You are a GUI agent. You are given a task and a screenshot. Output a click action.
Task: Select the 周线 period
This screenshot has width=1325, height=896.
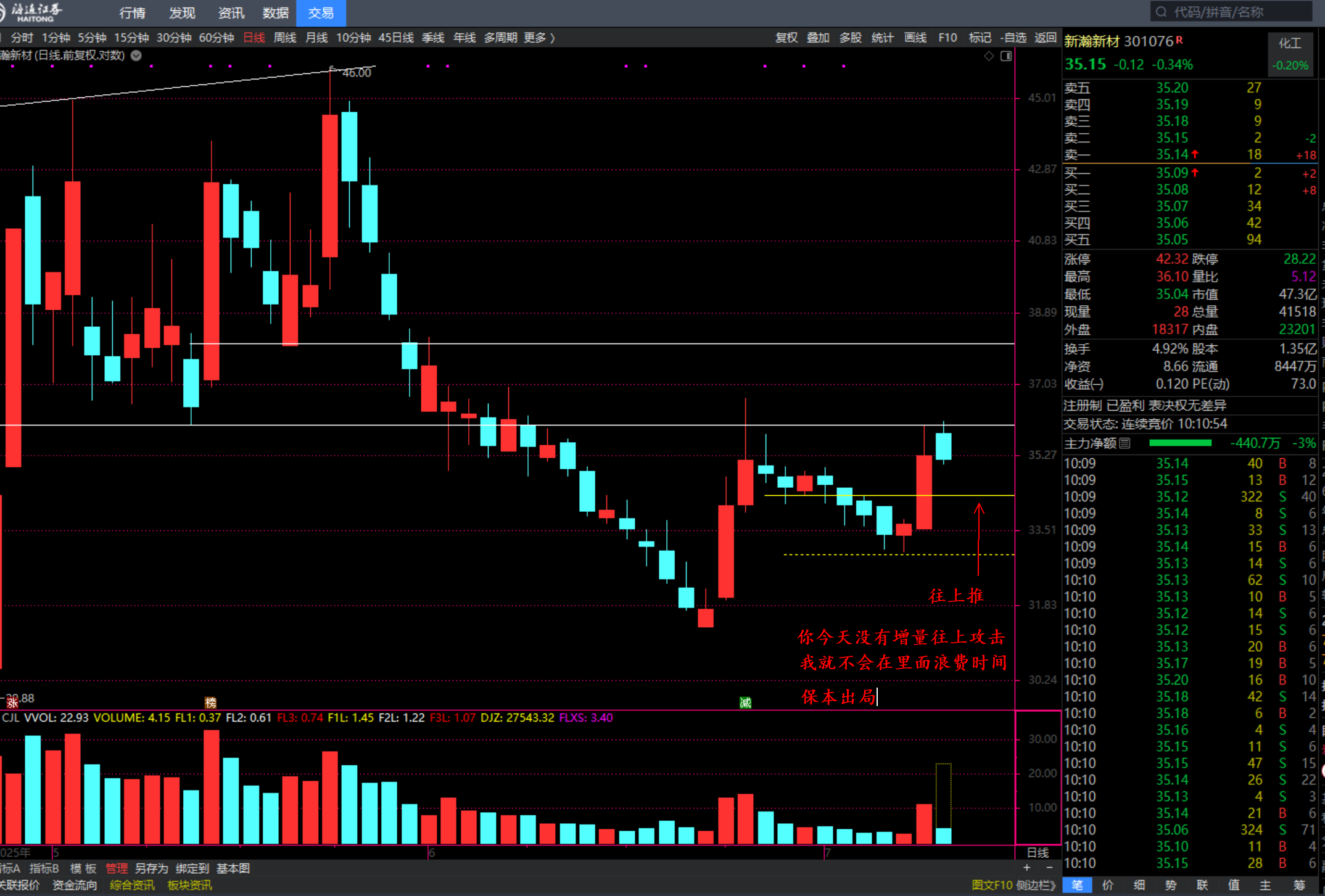click(285, 38)
